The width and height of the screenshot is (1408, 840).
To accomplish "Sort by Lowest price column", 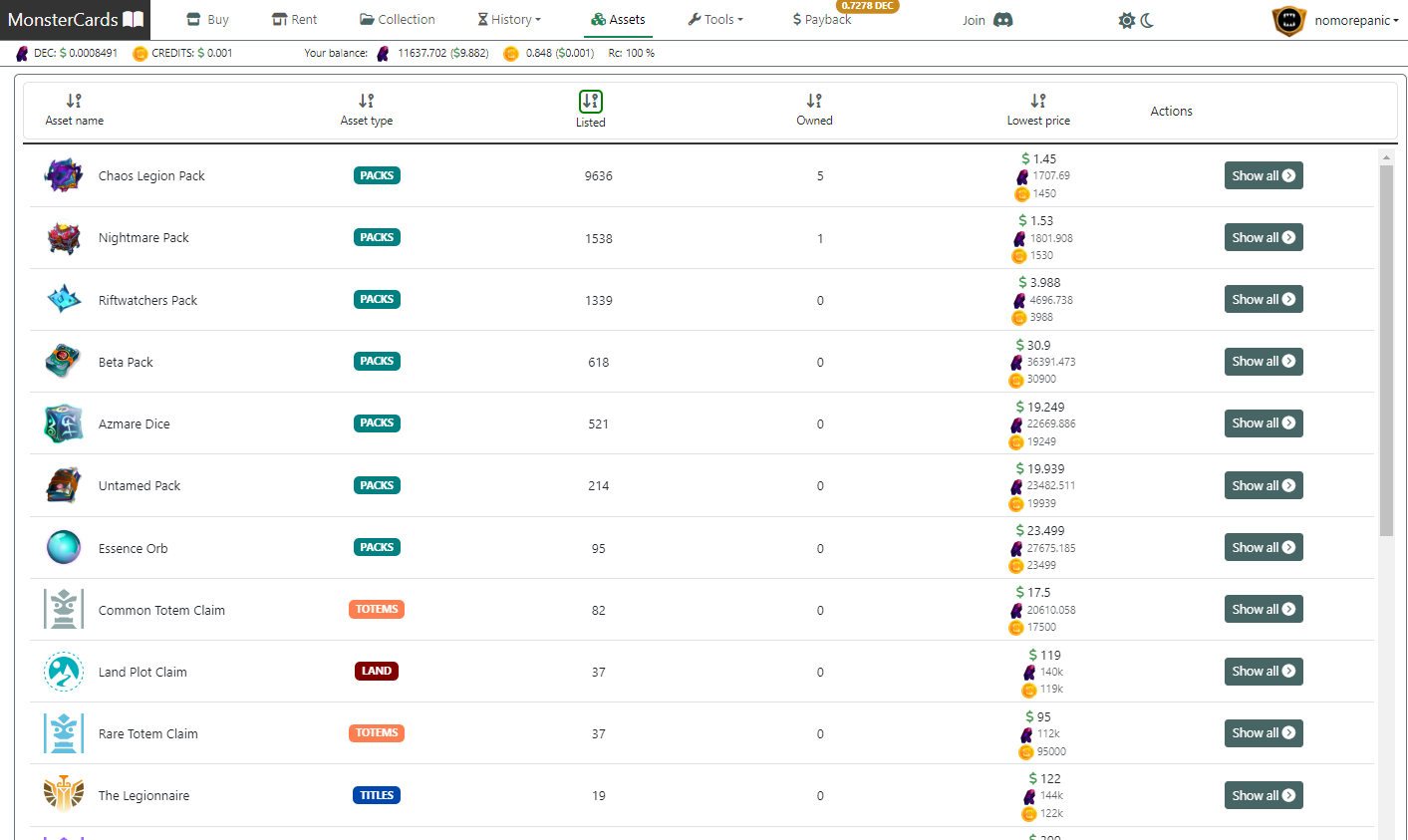I will (1038, 110).
